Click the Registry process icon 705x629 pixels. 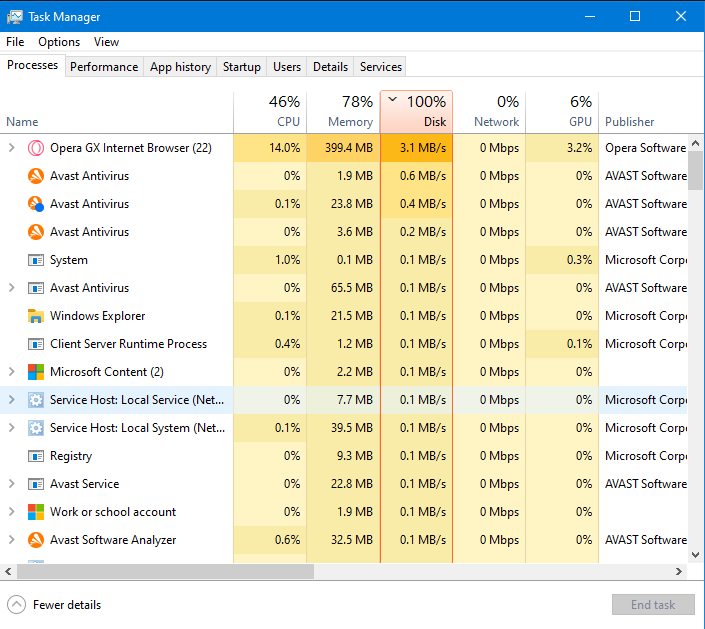36,456
